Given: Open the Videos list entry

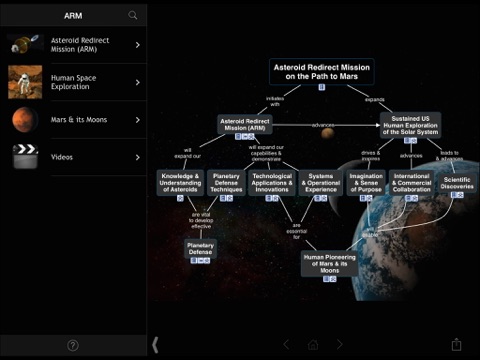Looking at the screenshot, I should [73, 157].
